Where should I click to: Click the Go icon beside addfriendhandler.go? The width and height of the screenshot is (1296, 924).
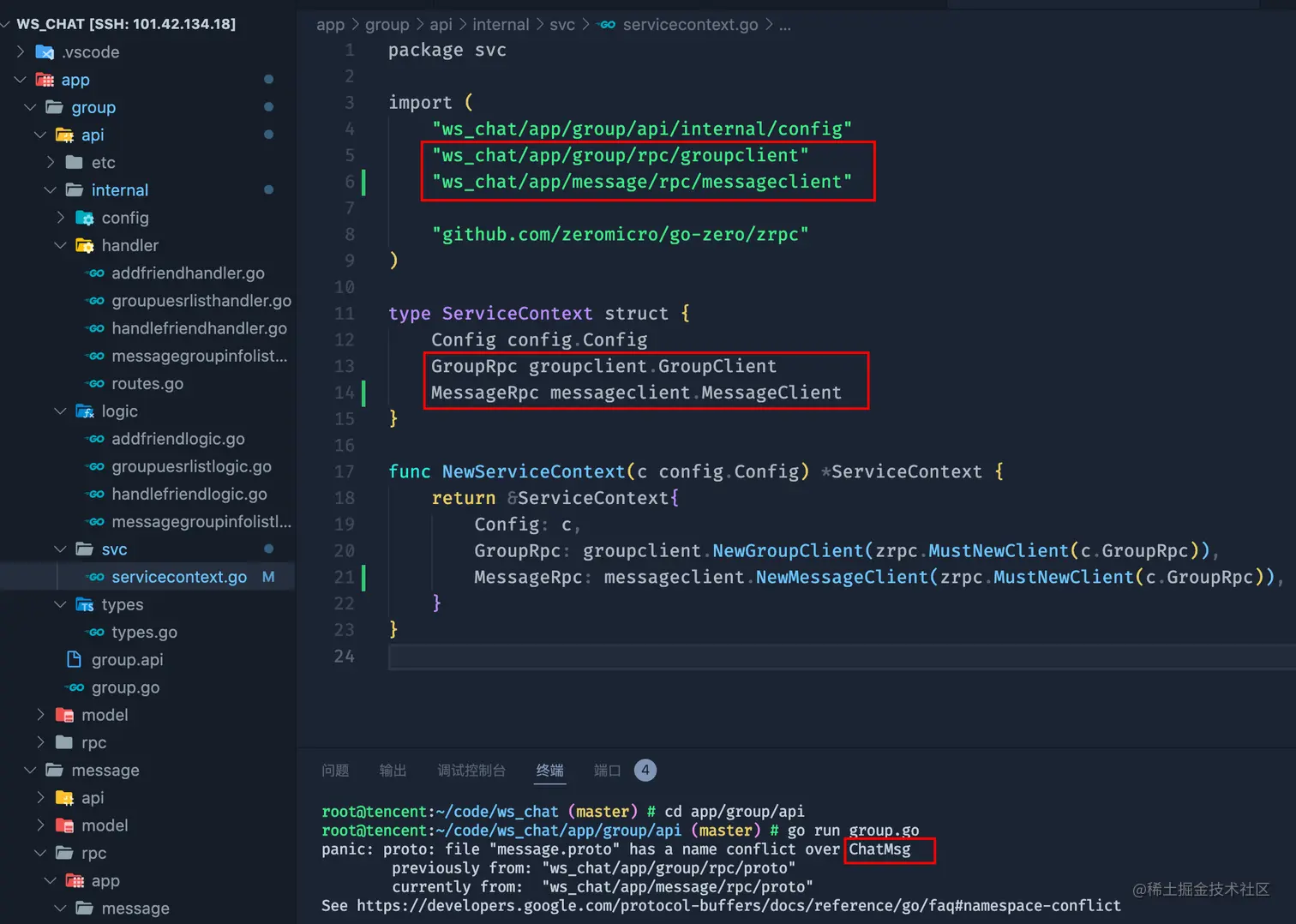click(95, 273)
